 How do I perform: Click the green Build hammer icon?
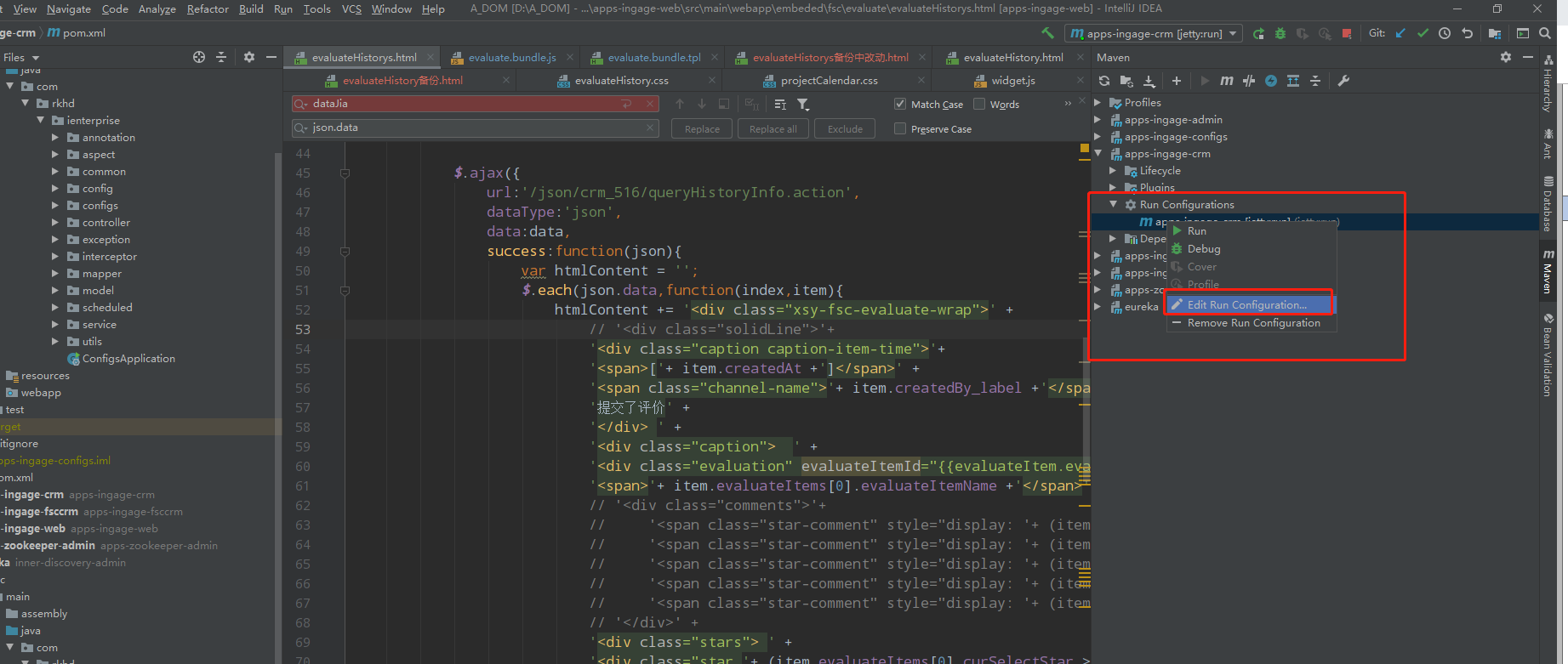(1047, 33)
